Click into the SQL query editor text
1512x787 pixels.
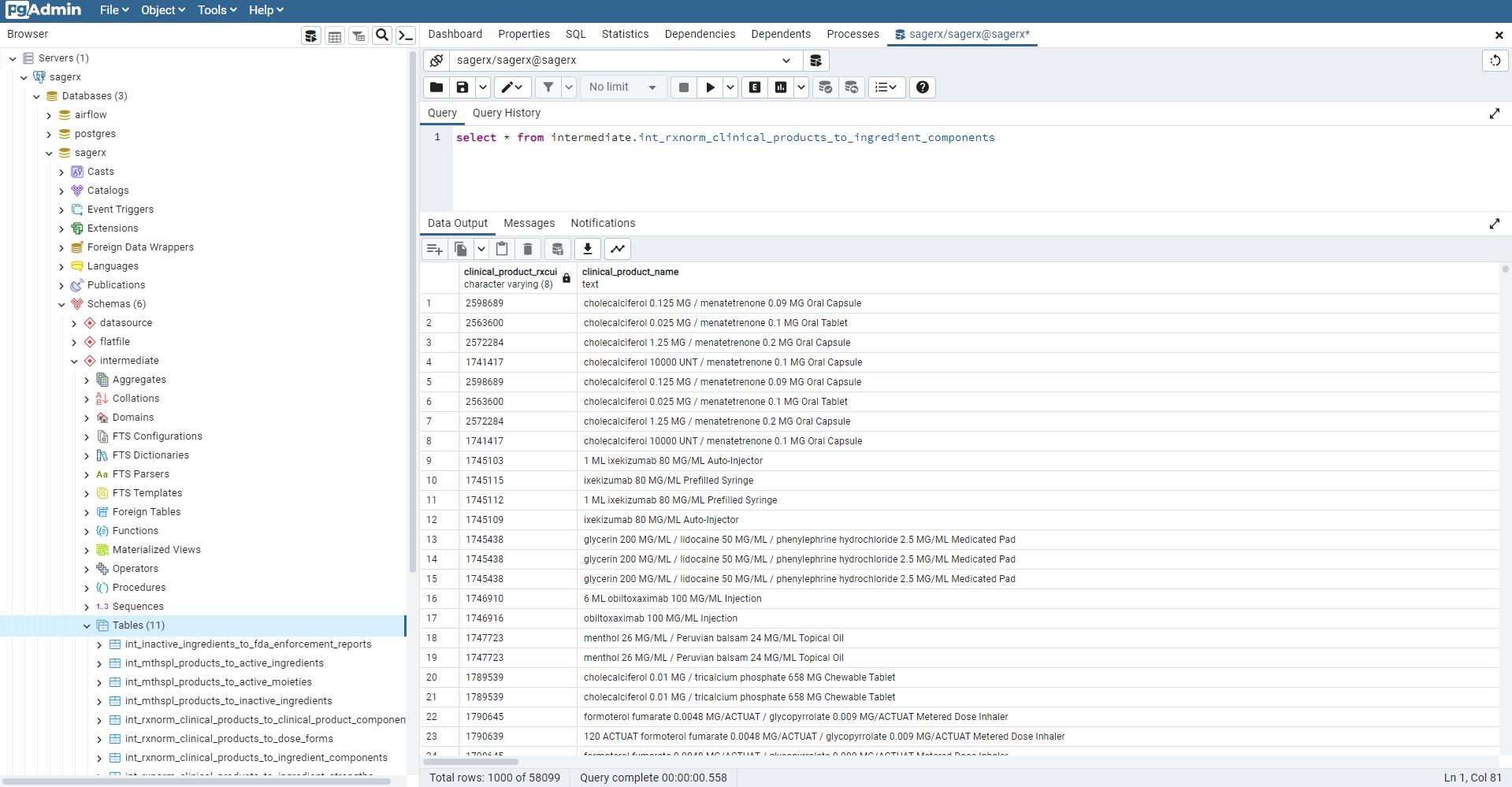click(x=726, y=138)
